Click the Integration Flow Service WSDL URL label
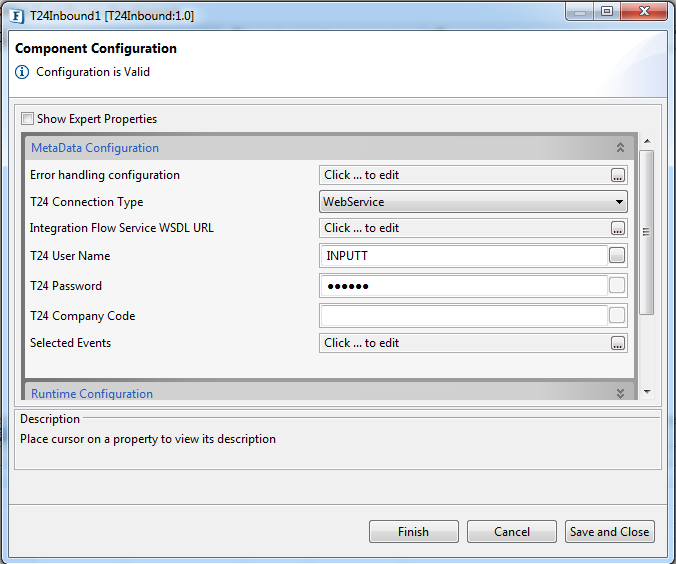 click(122, 228)
